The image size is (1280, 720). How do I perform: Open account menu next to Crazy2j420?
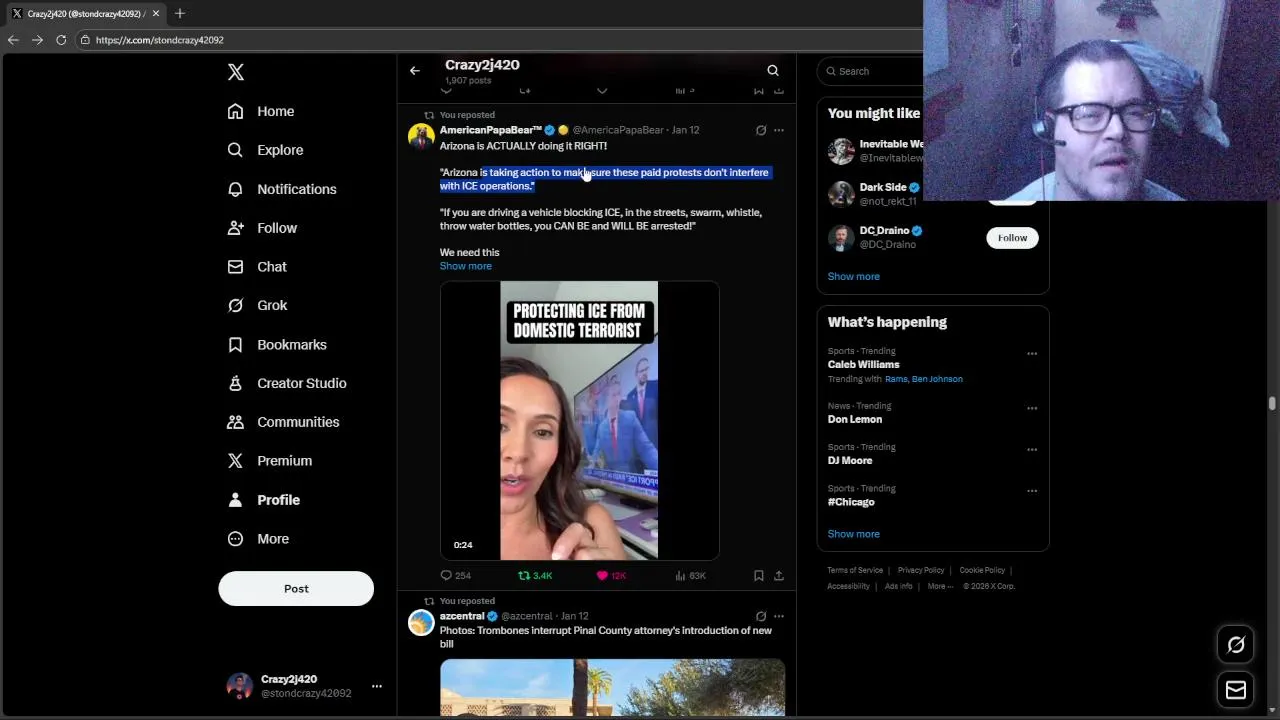[377, 686]
